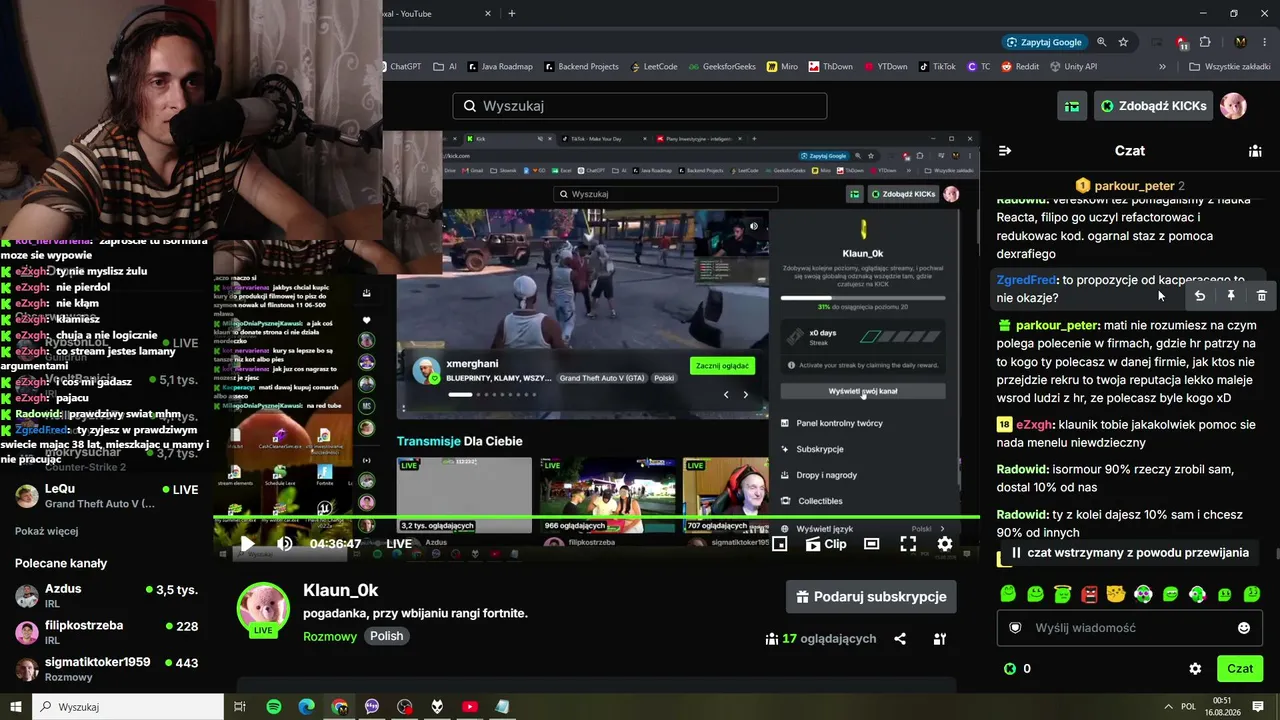Open the YTDown bookmark

click(885, 67)
